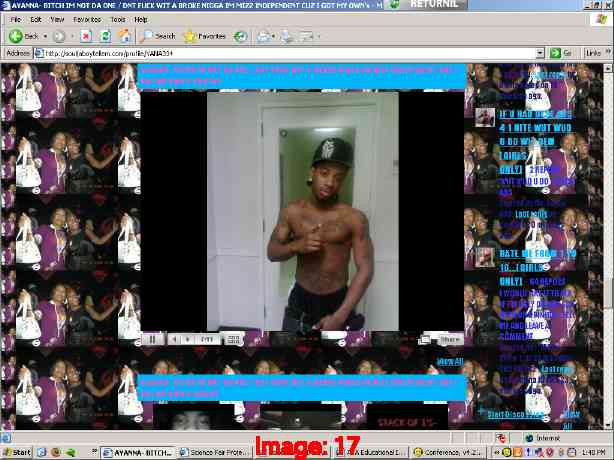
Task: Switch to Conference taskbar window
Action: (x=449, y=453)
